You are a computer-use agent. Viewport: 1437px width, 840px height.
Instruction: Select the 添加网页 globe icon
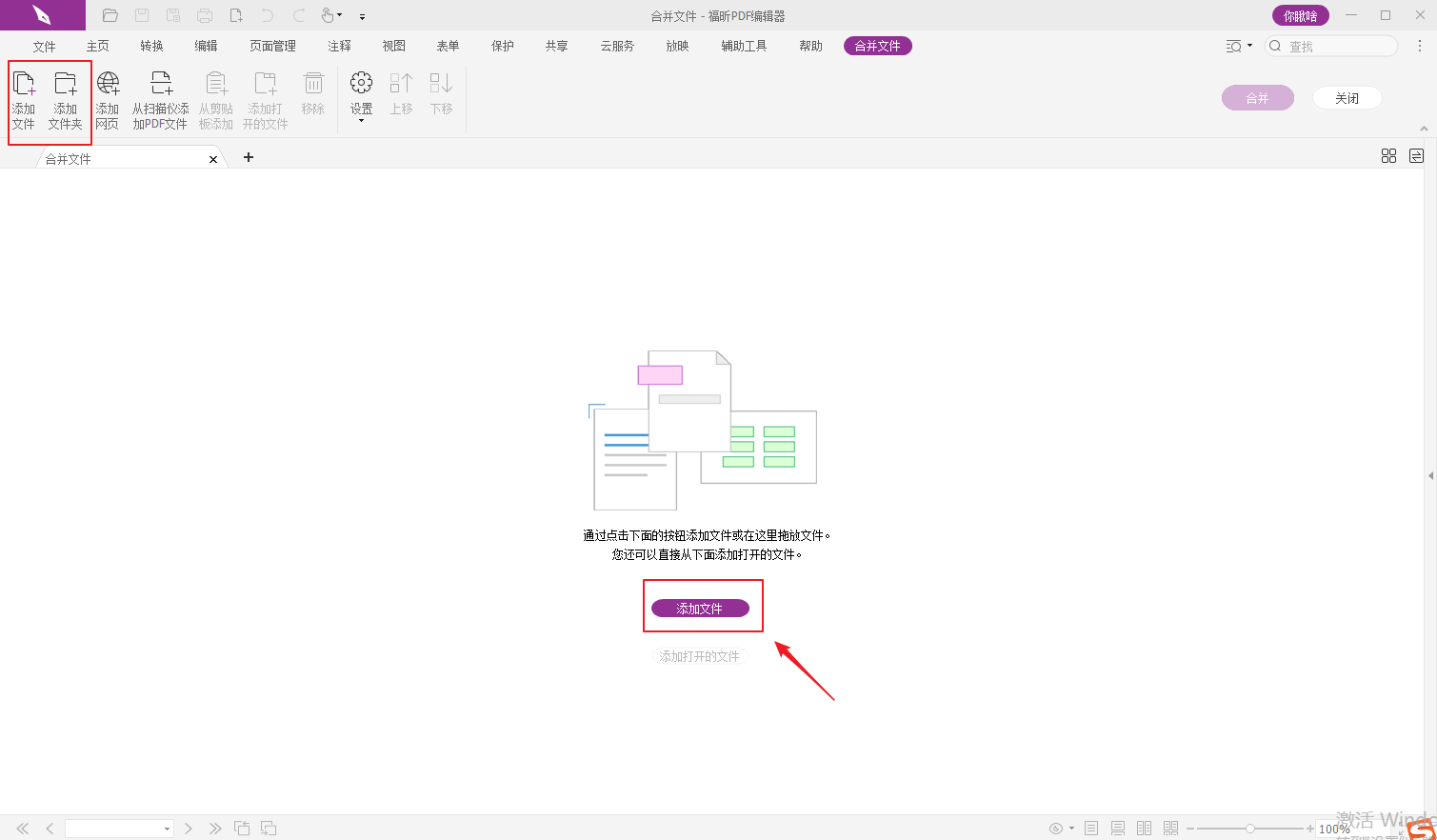pos(108,100)
